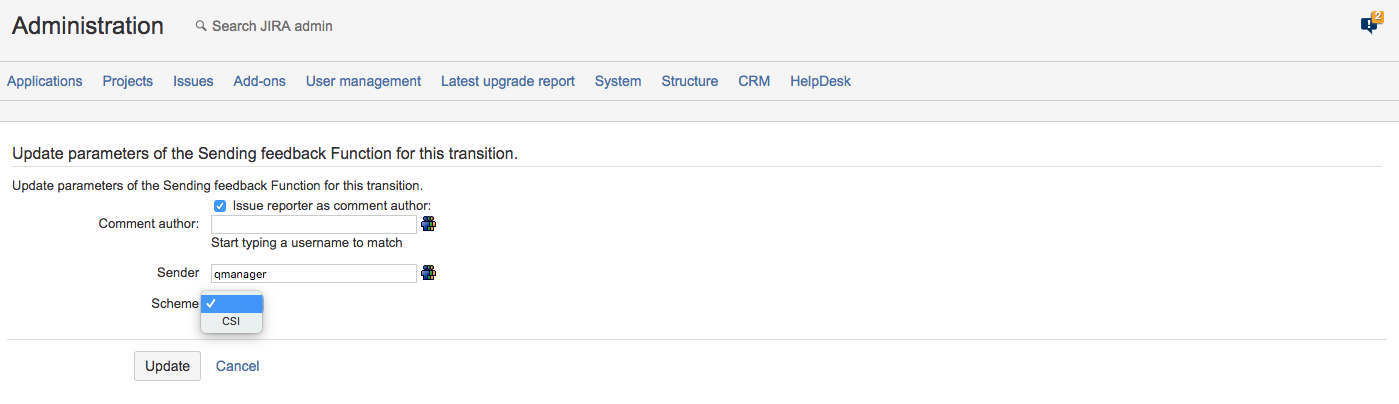
Task: Focus the Comment author input field
Action: 313,224
